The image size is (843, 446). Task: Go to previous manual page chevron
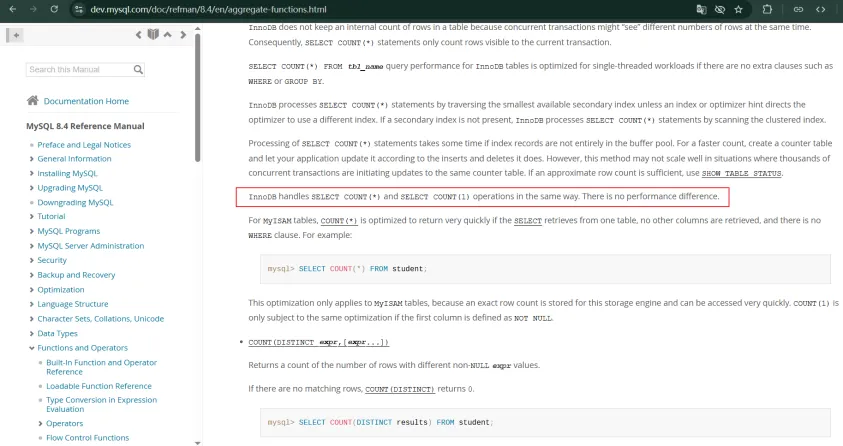[x=139, y=35]
